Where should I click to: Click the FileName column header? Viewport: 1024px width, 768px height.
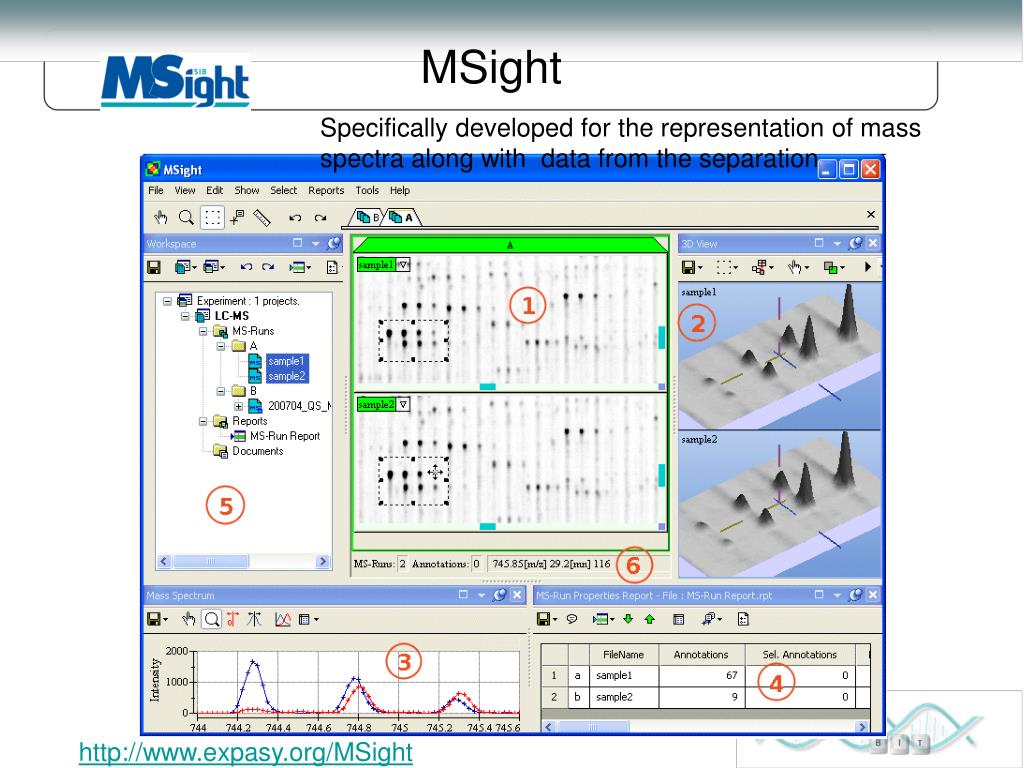click(624, 654)
